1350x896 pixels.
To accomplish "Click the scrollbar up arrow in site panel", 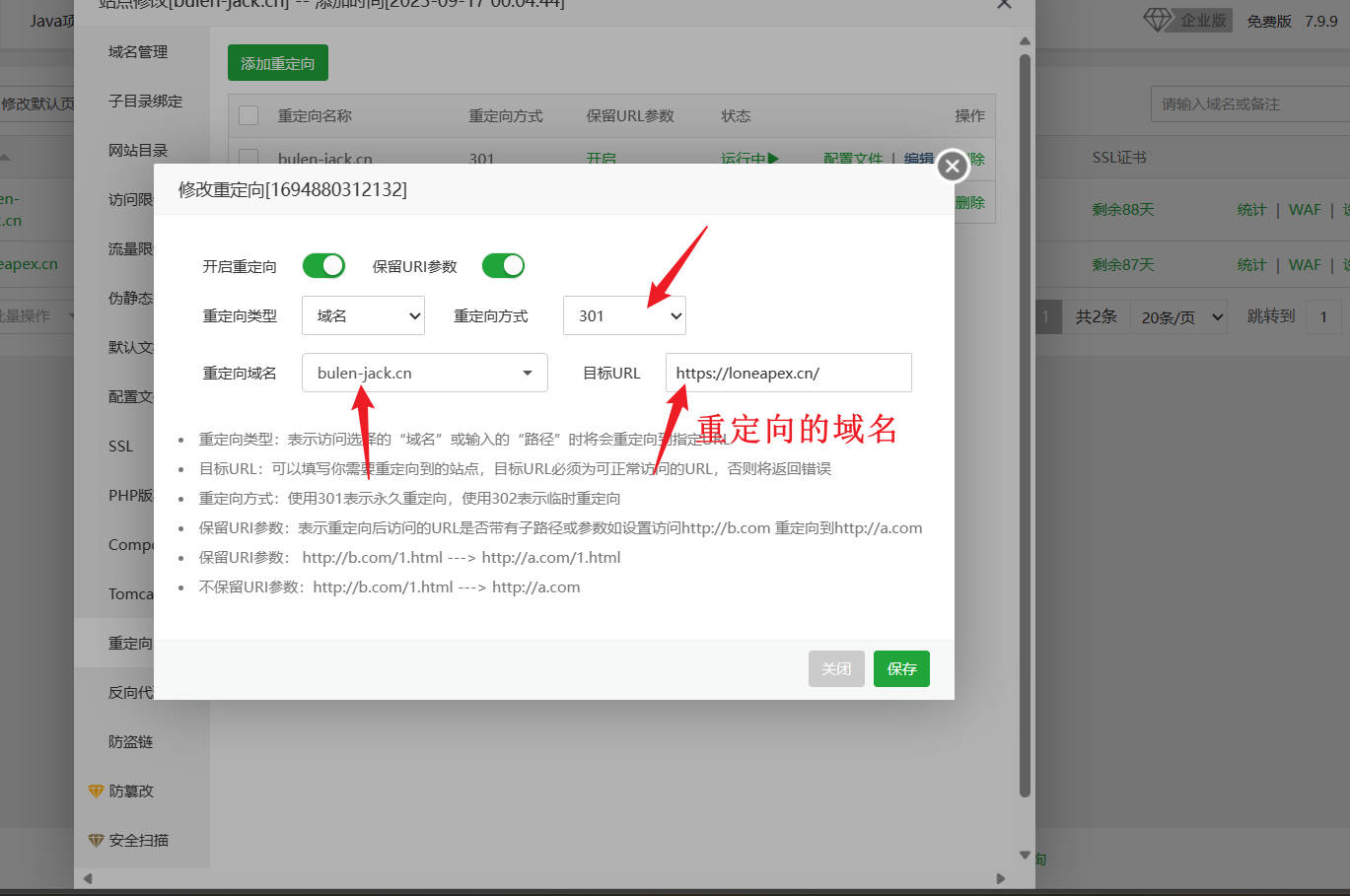I will coord(1025,40).
